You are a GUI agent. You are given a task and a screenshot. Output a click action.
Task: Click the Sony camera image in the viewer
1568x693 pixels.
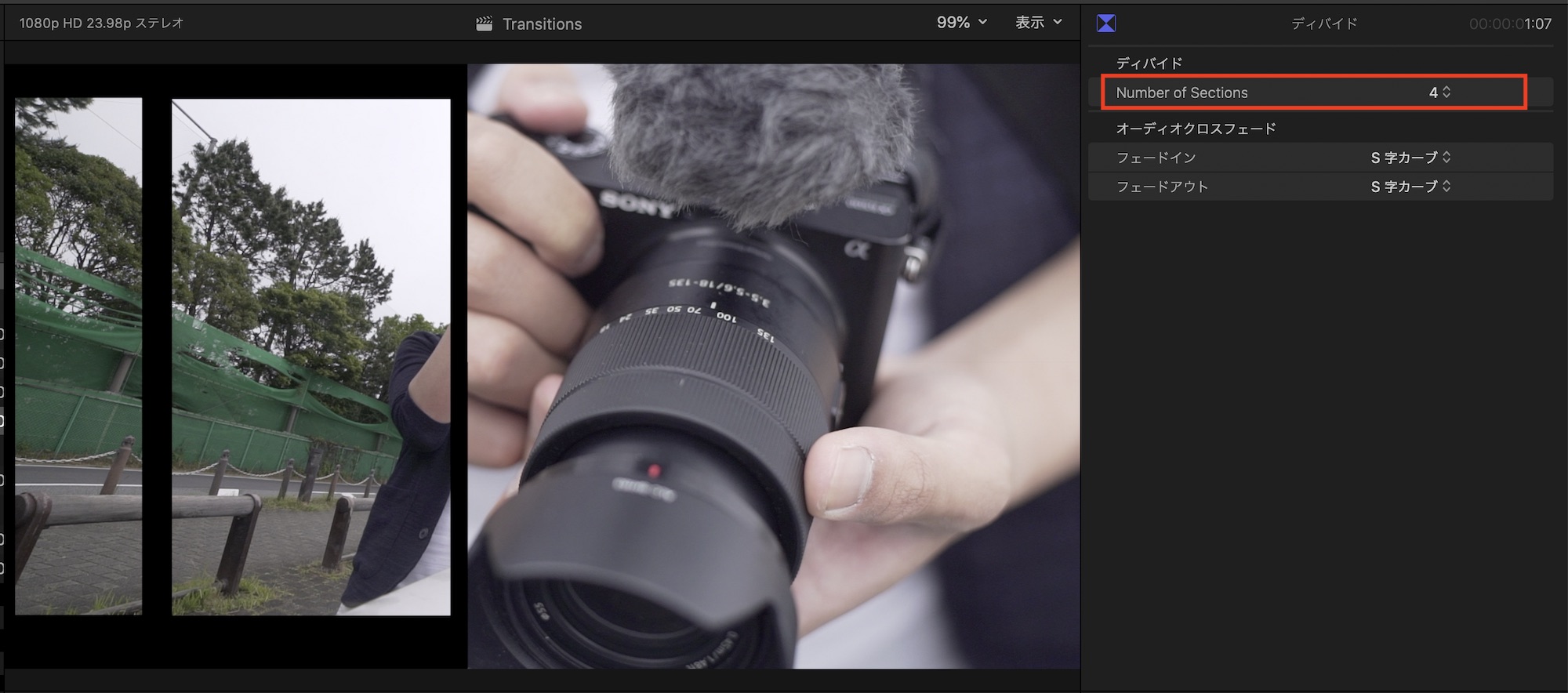point(772,365)
